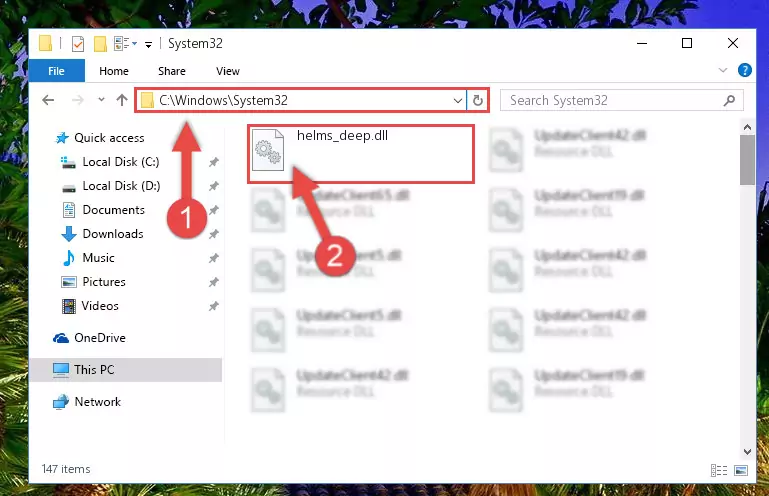The image size is (769, 496).
Task: Go forward with the right arrow
Action: point(77,100)
